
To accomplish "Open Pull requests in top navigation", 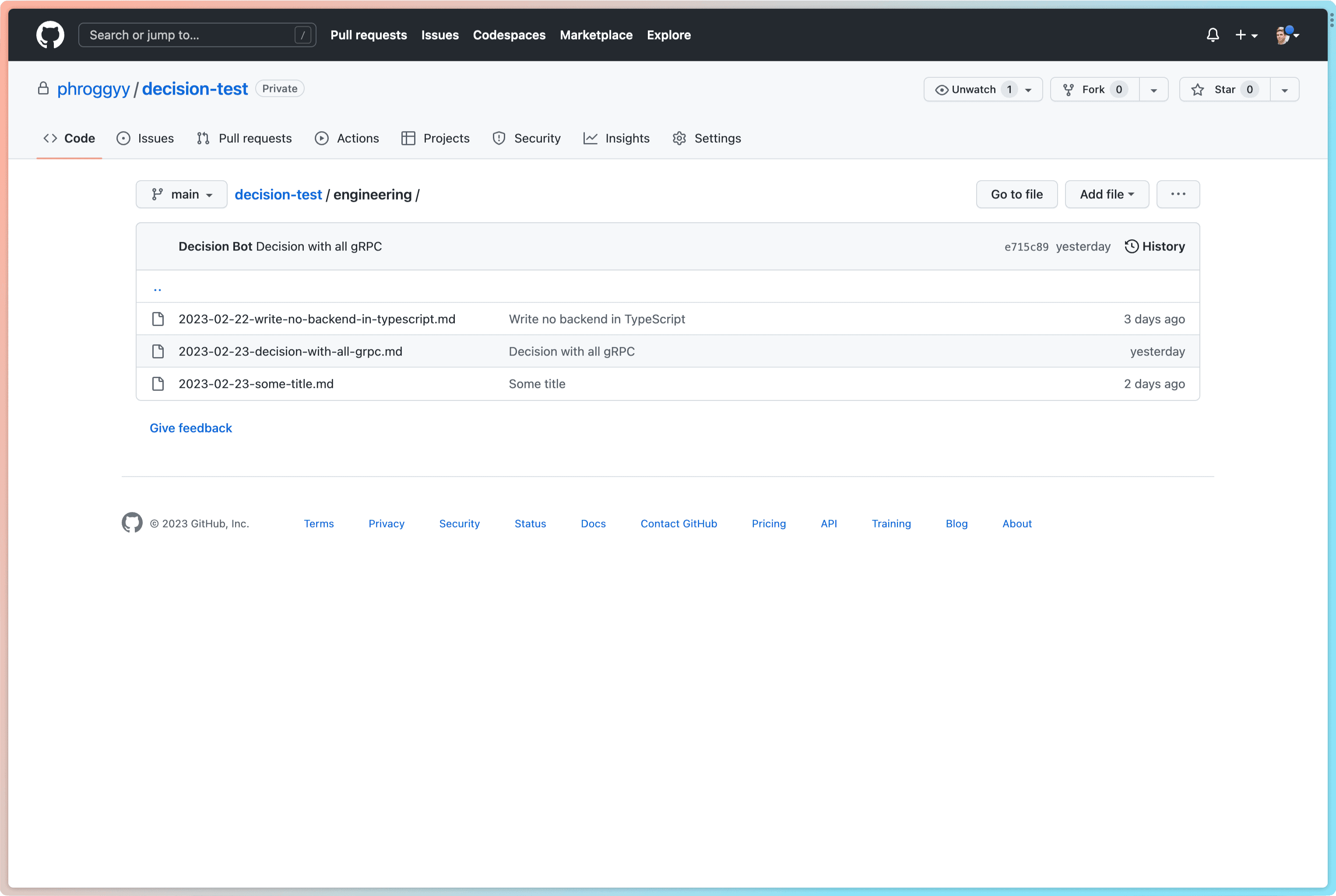I will (x=369, y=35).
